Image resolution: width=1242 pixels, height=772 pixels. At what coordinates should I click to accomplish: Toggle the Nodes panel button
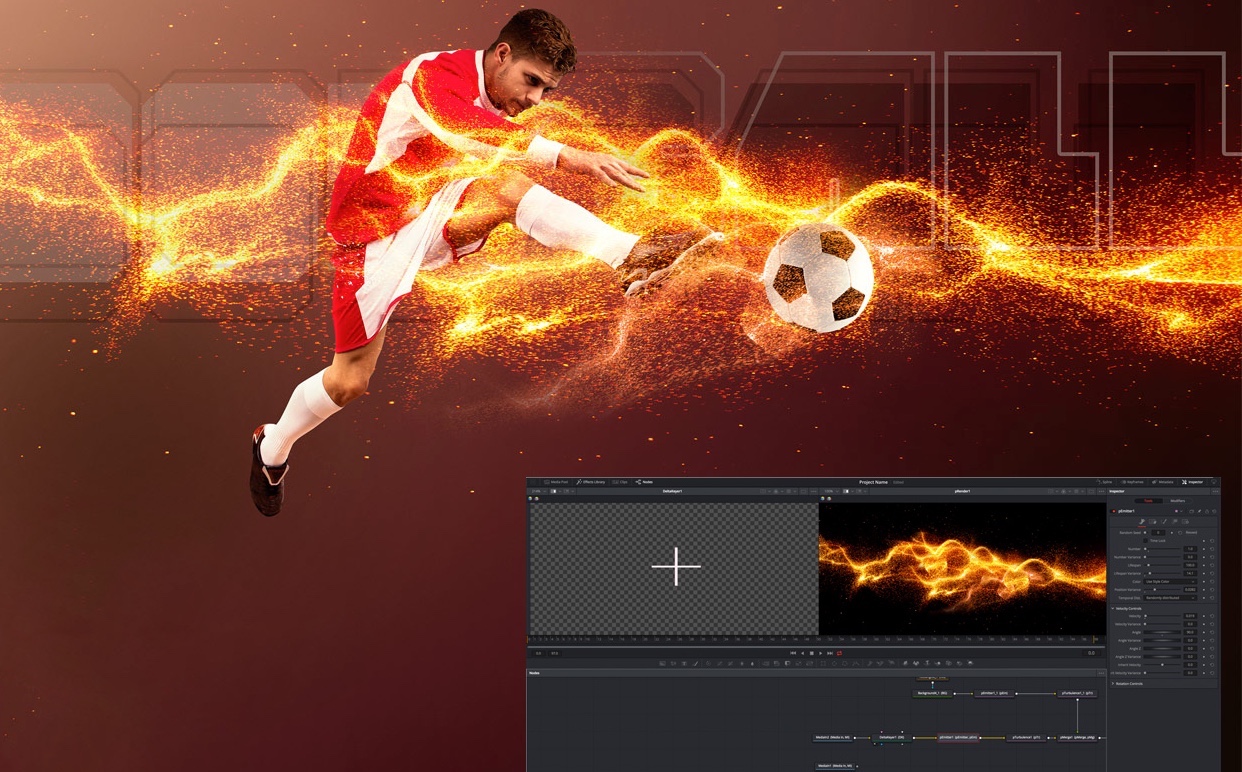pyautogui.click(x=644, y=482)
